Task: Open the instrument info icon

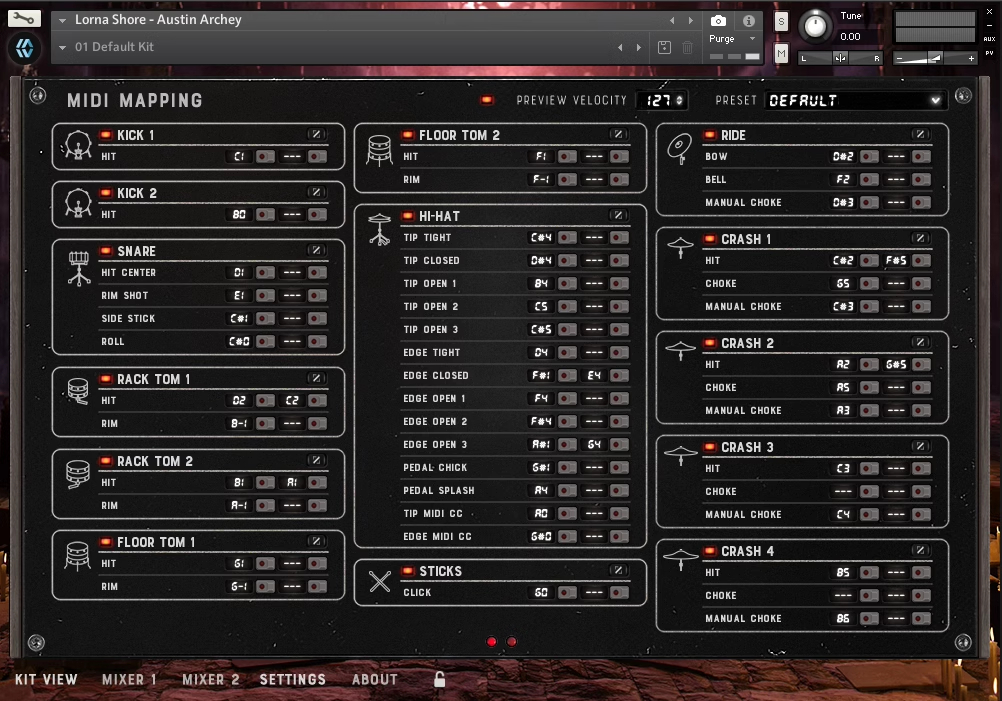Action: pos(748,21)
